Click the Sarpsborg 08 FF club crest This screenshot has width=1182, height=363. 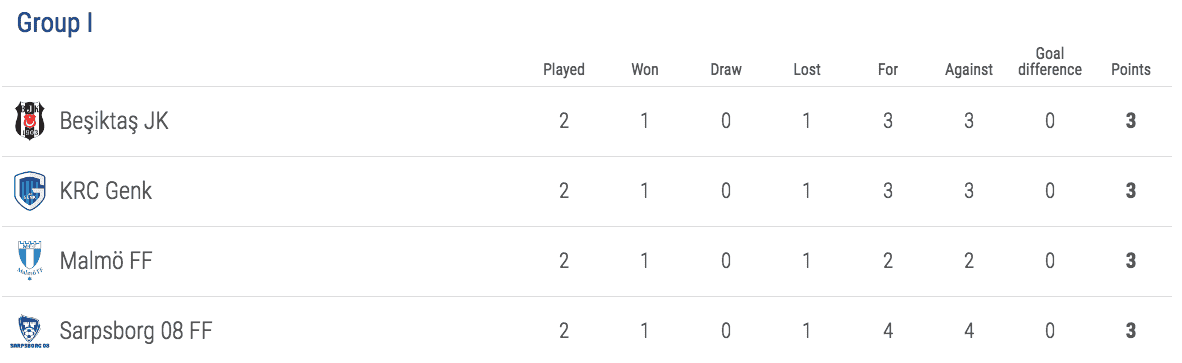coord(29,331)
